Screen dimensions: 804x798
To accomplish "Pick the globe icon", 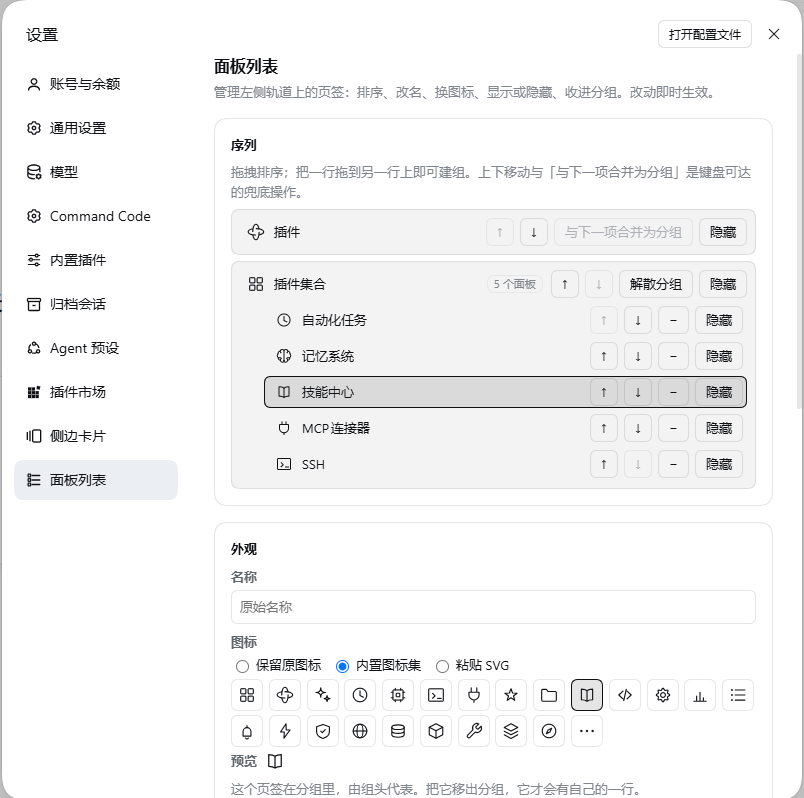I will point(360,731).
